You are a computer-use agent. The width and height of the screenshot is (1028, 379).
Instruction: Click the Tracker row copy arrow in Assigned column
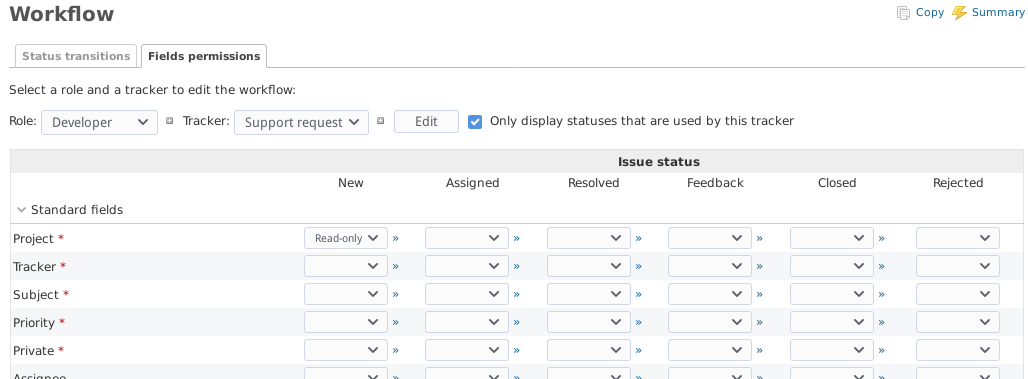[517, 267]
